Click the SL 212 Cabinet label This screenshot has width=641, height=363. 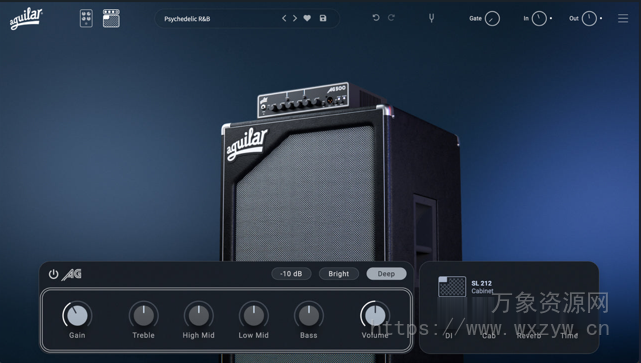coord(482,287)
